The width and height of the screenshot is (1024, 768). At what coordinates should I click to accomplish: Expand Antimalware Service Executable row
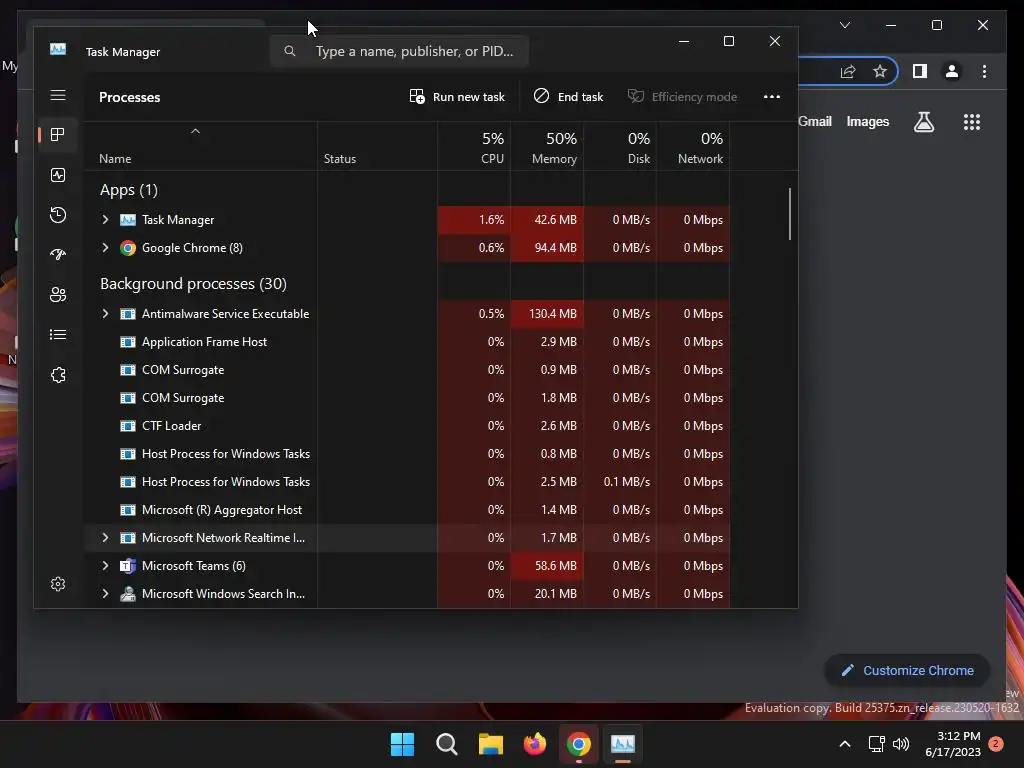(x=105, y=313)
